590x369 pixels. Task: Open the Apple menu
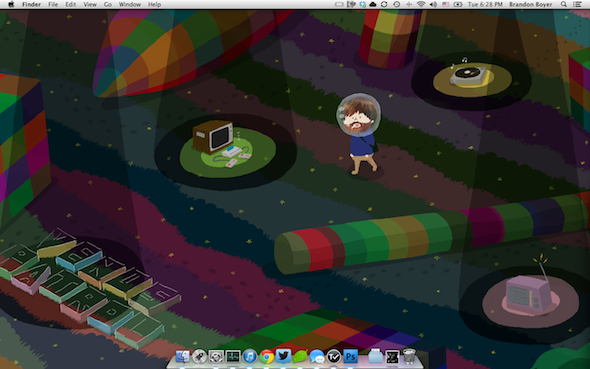11,4
